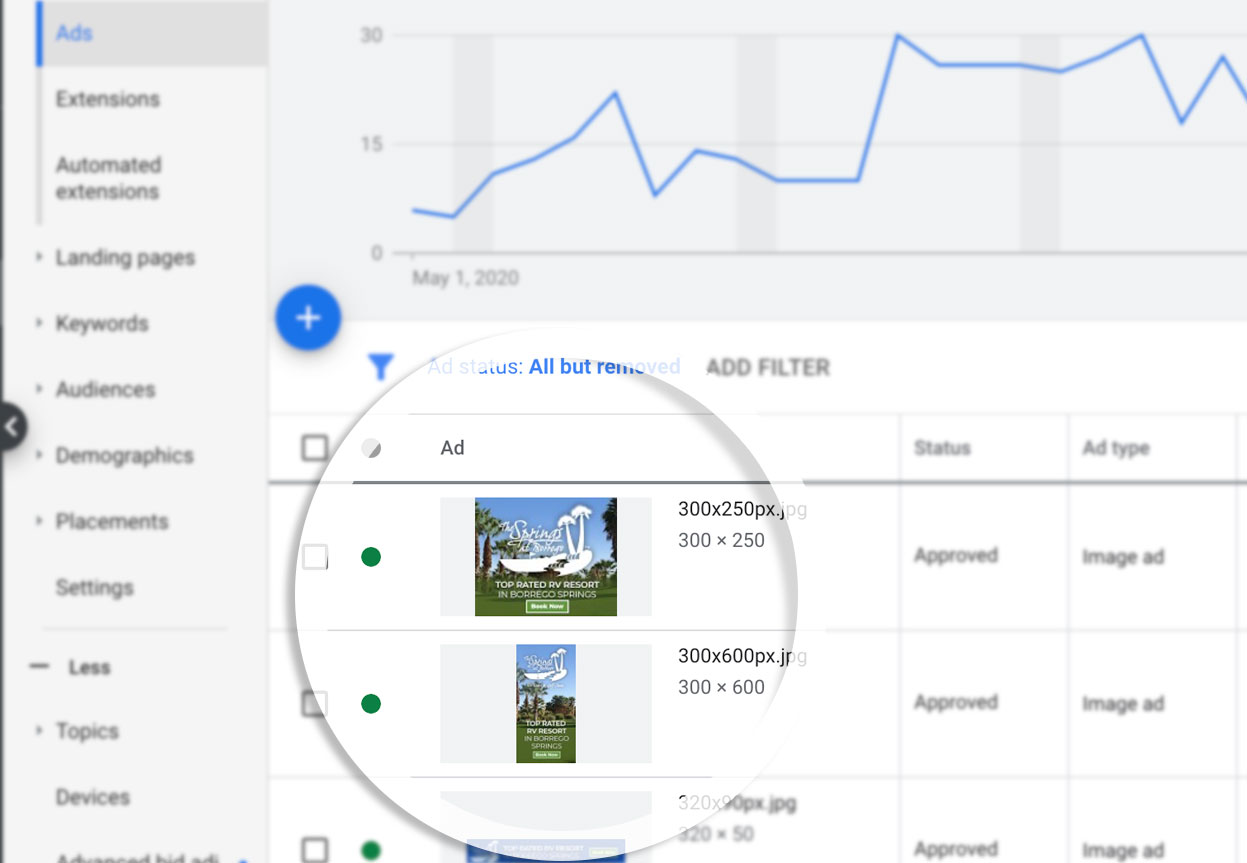Collapse sidebar options with the Less toggle

pos(88,667)
